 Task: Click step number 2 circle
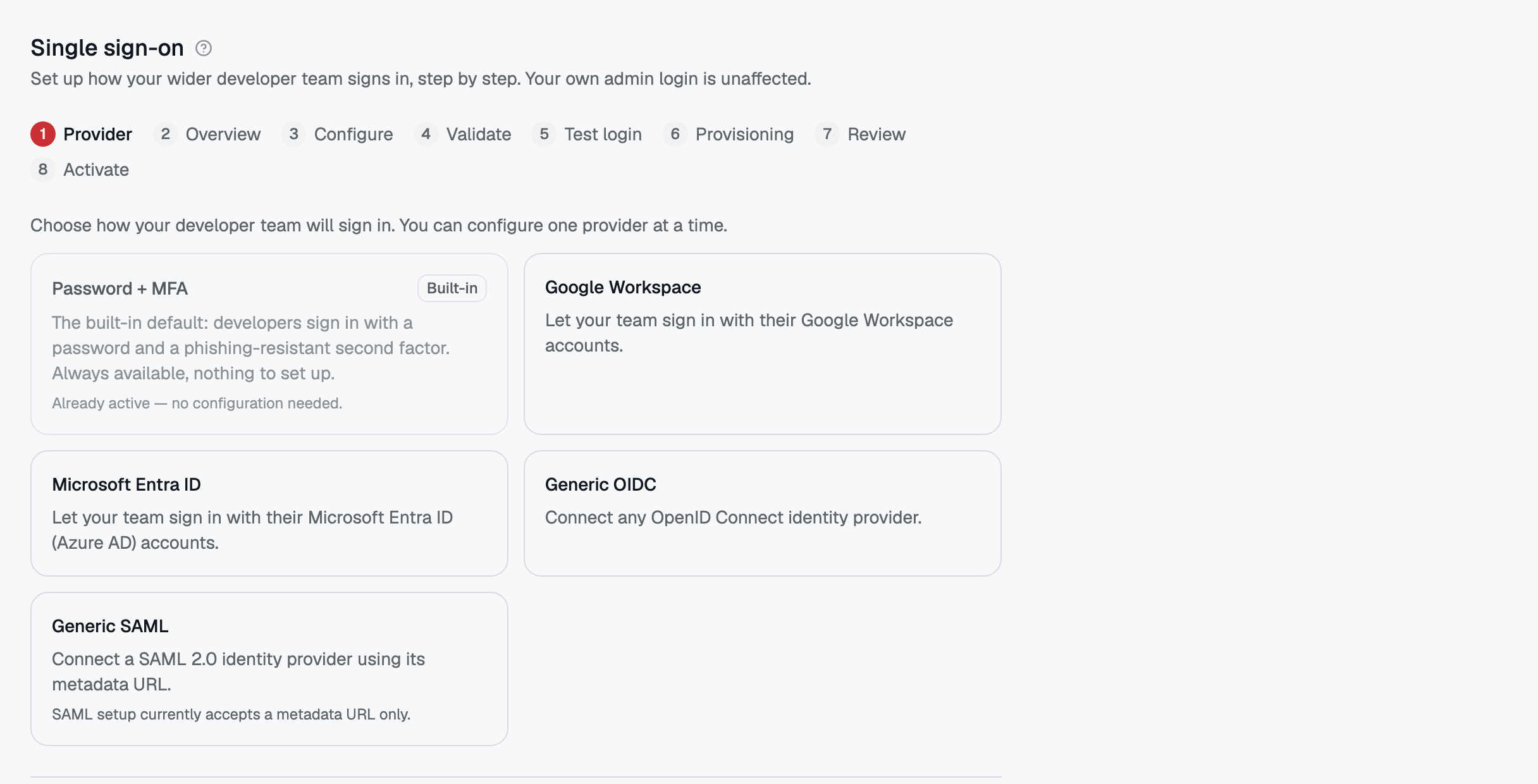click(166, 134)
